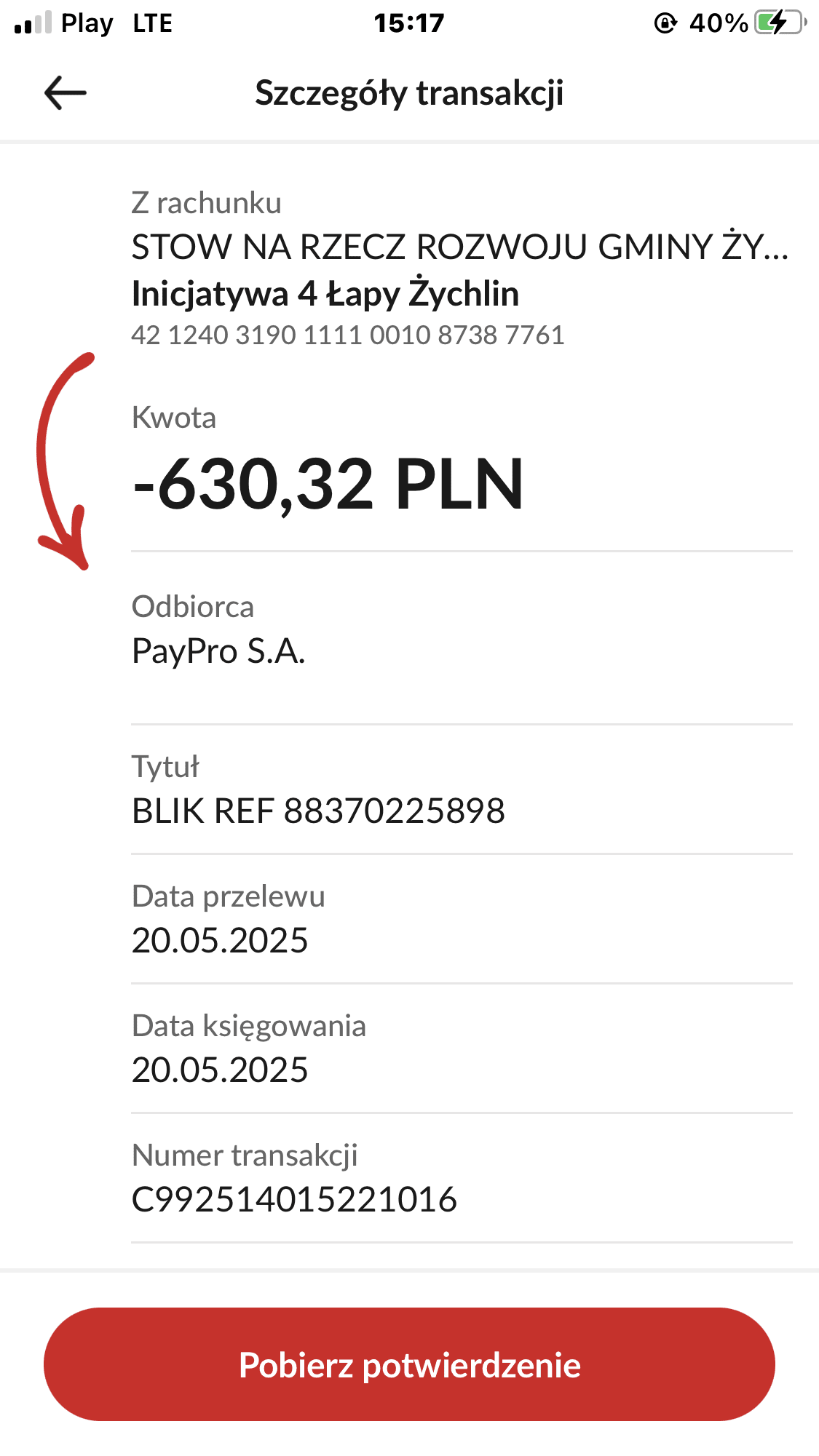This screenshot has height=1456, width=819.
Task: Tap the cellular signal strength bars
Action: pos(33,23)
